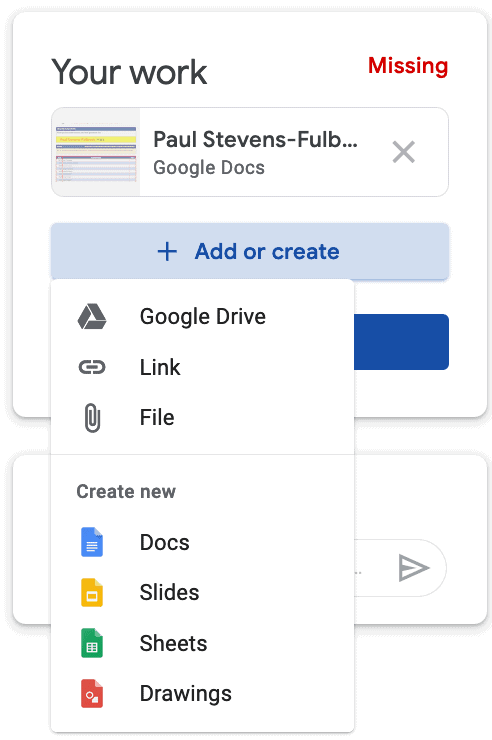
Task: Click the paperclip File icon
Action: [x=92, y=418]
